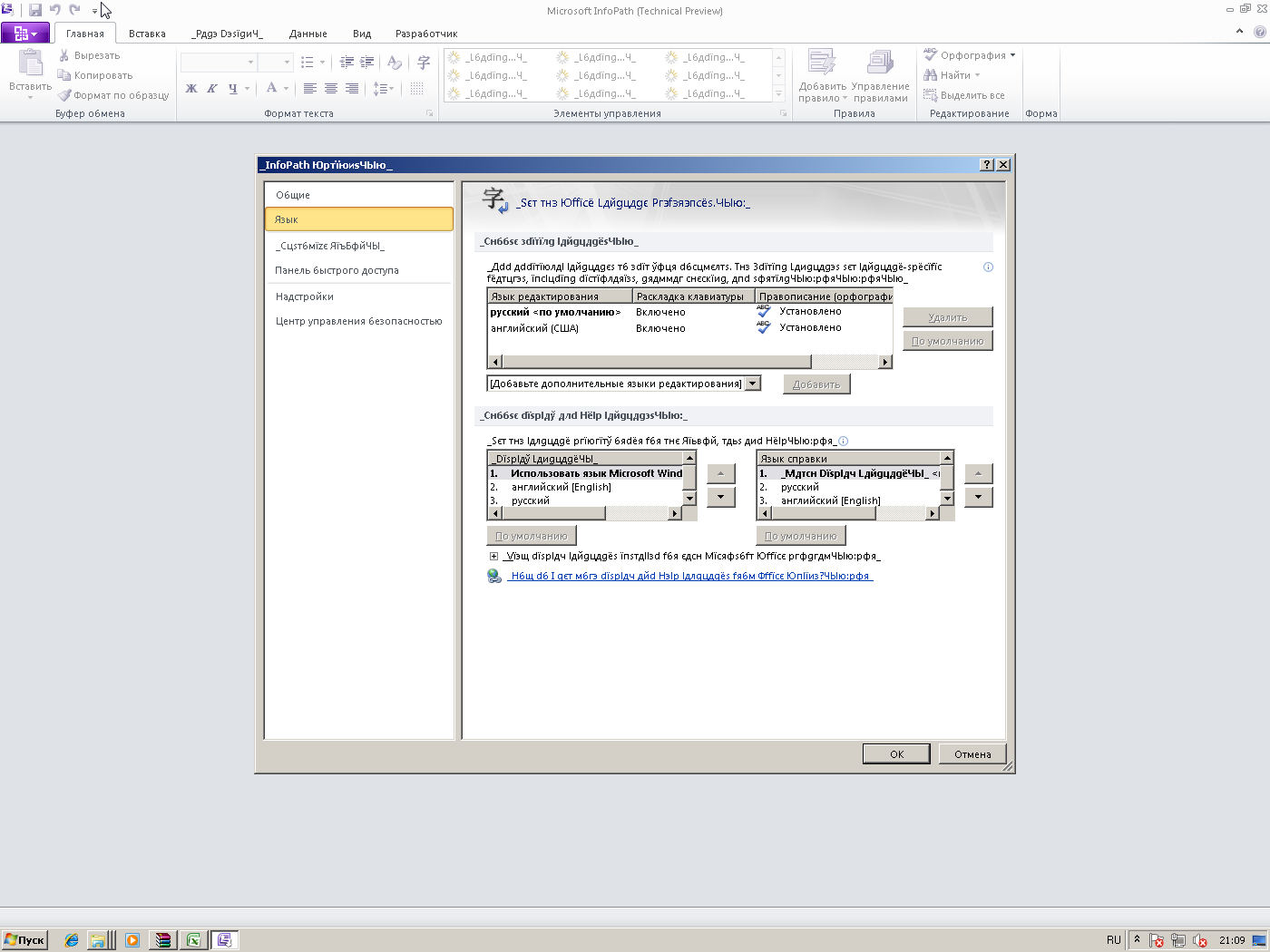Select Общие in options sidebar
Image resolution: width=1270 pixels, height=952 pixels.
click(359, 195)
